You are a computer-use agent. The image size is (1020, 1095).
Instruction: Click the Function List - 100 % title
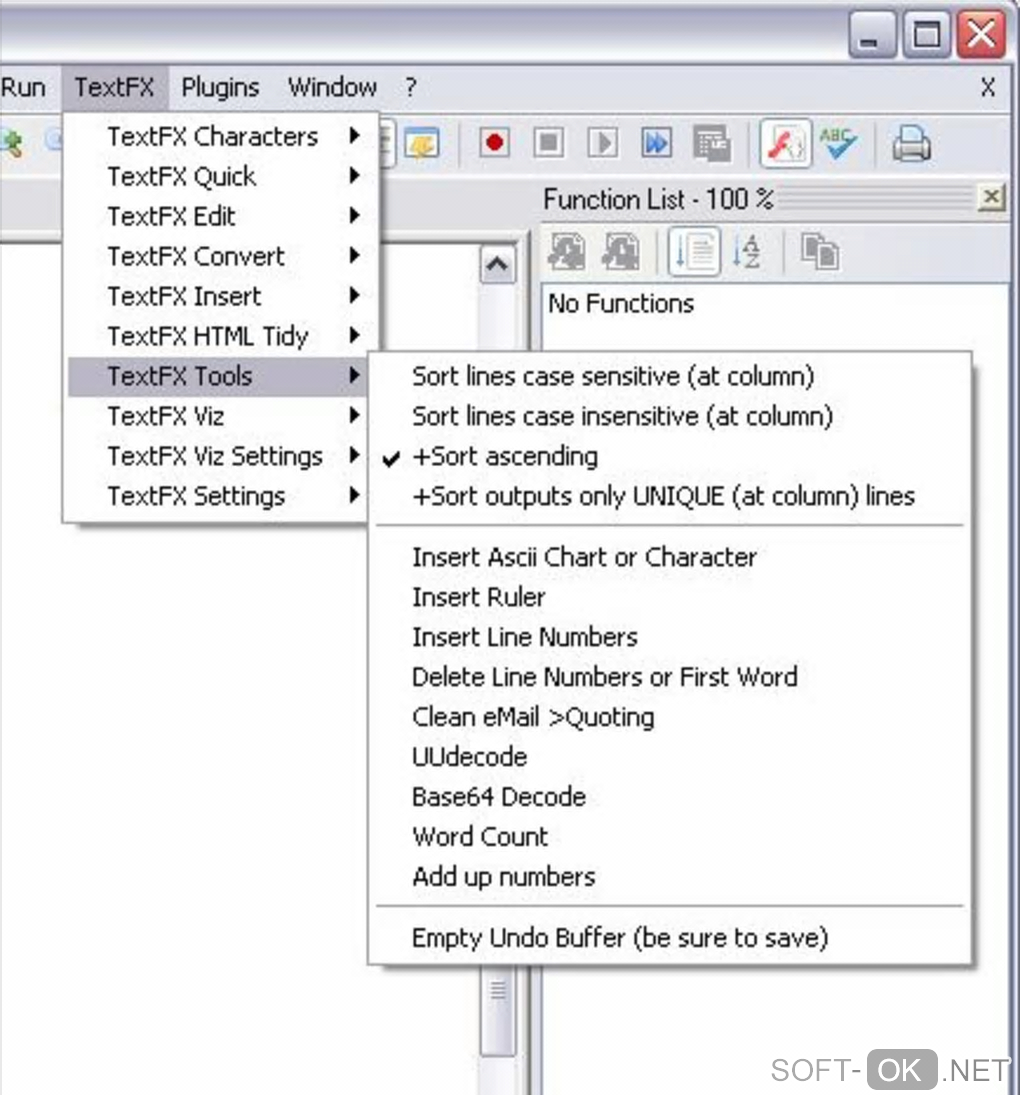[x=658, y=200]
